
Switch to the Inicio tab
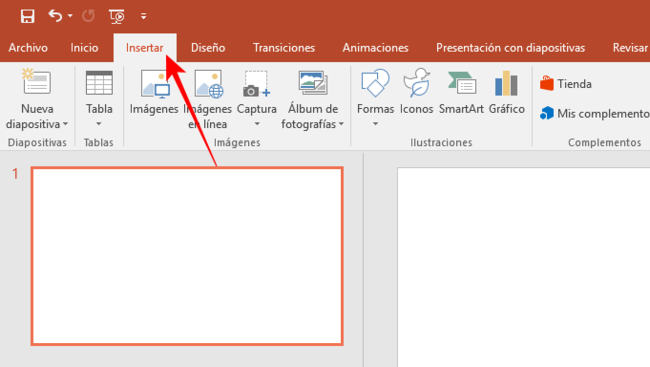point(84,48)
